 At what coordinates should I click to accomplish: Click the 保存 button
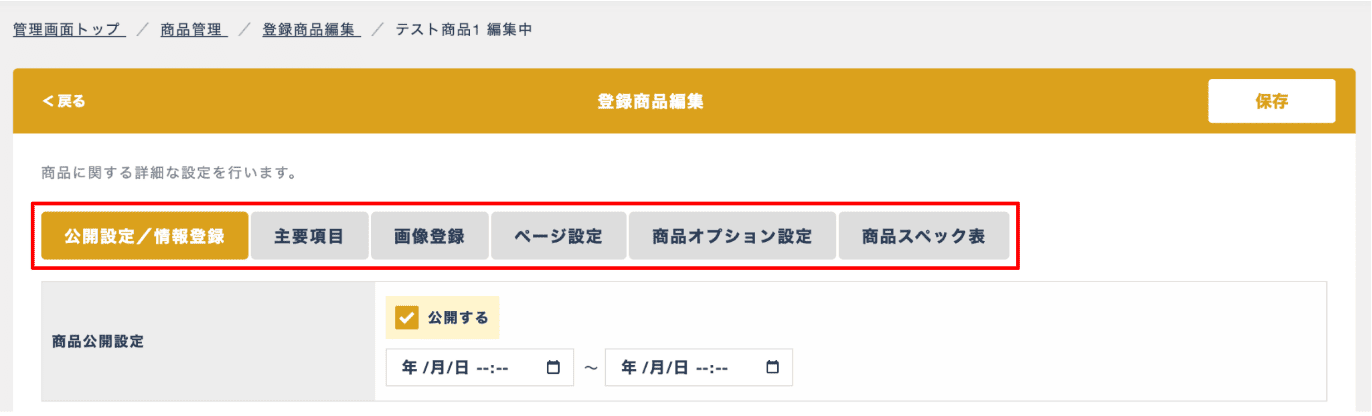[1271, 101]
